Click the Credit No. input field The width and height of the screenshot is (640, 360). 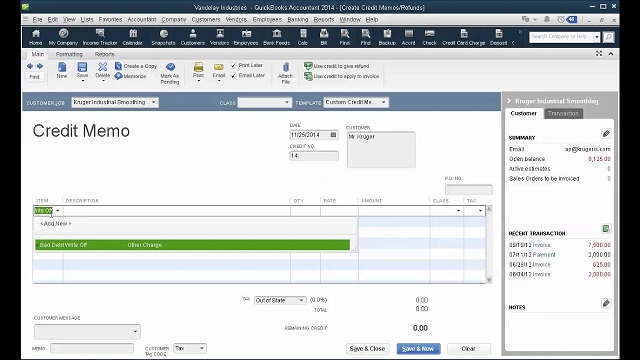tap(314, 156)
